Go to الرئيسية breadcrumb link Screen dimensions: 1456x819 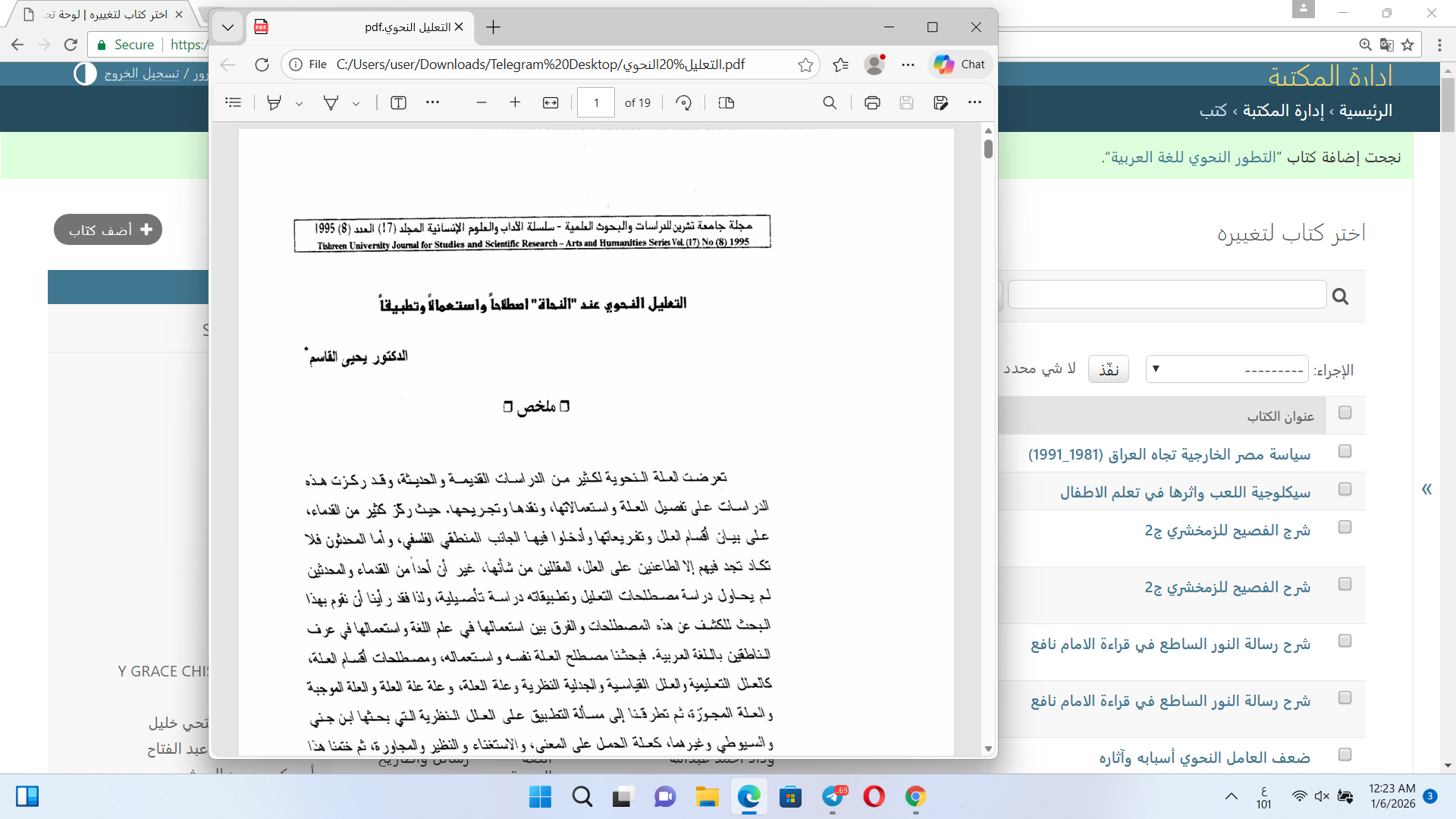pyautogui.click(x=1366, y=111)
